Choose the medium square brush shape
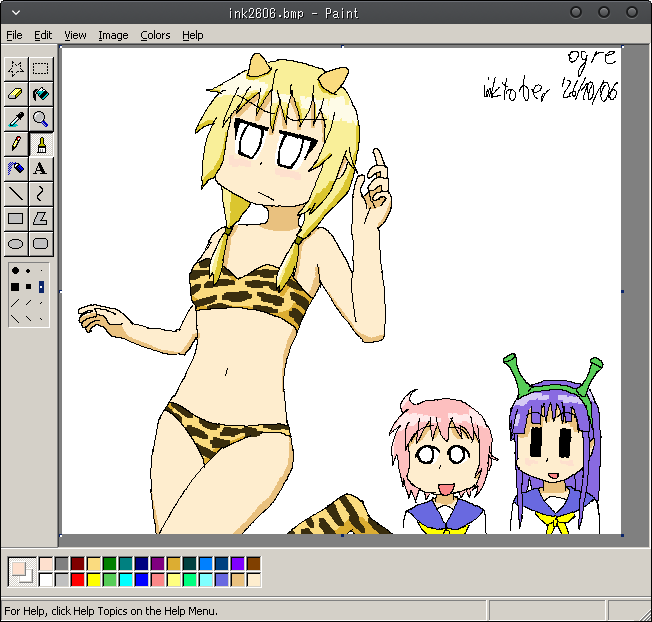This screenshot has width=652, height=622. (28, 287)
